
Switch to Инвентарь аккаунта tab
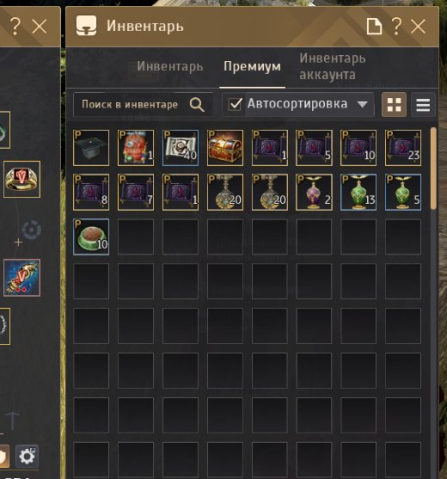point(332,66)
